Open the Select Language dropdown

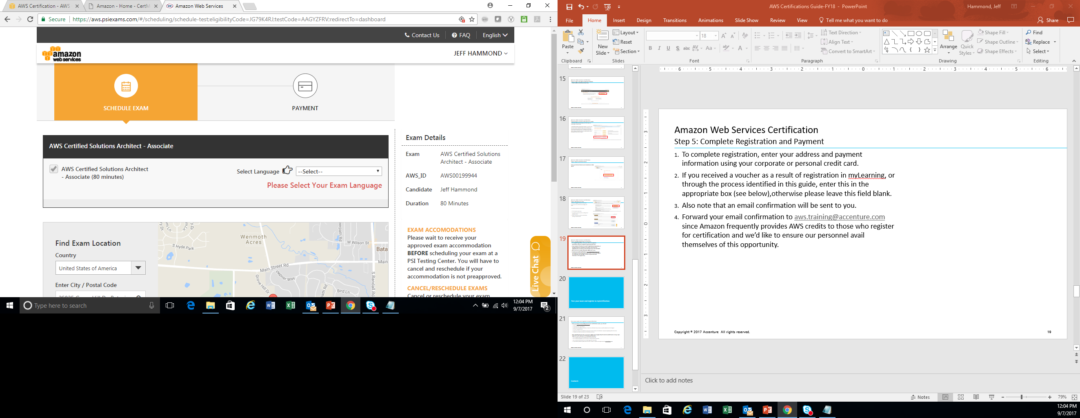coord(338,171)
